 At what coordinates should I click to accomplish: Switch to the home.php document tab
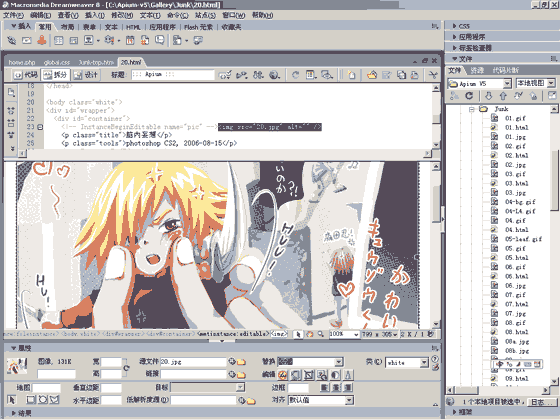pyautogui.click(x=22, y=62)
